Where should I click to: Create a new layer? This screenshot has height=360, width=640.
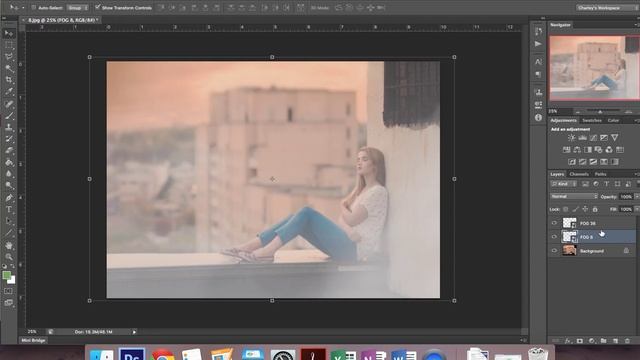tap(616, 340)
